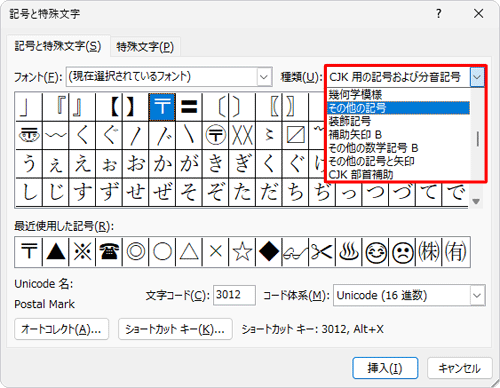Pick the 【 left black bracket symbol

point(109,107)
